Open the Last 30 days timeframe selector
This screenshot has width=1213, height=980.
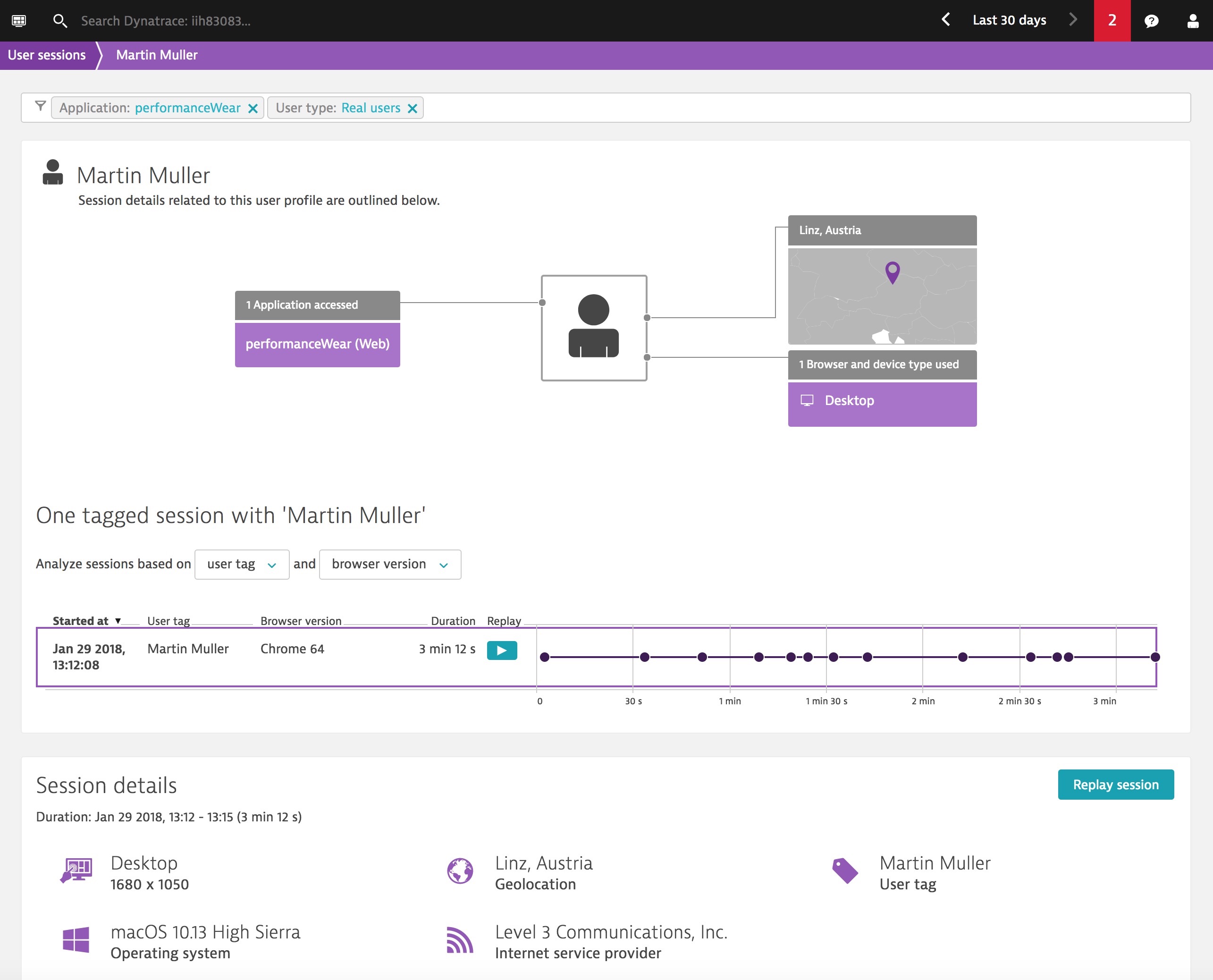1009,20
